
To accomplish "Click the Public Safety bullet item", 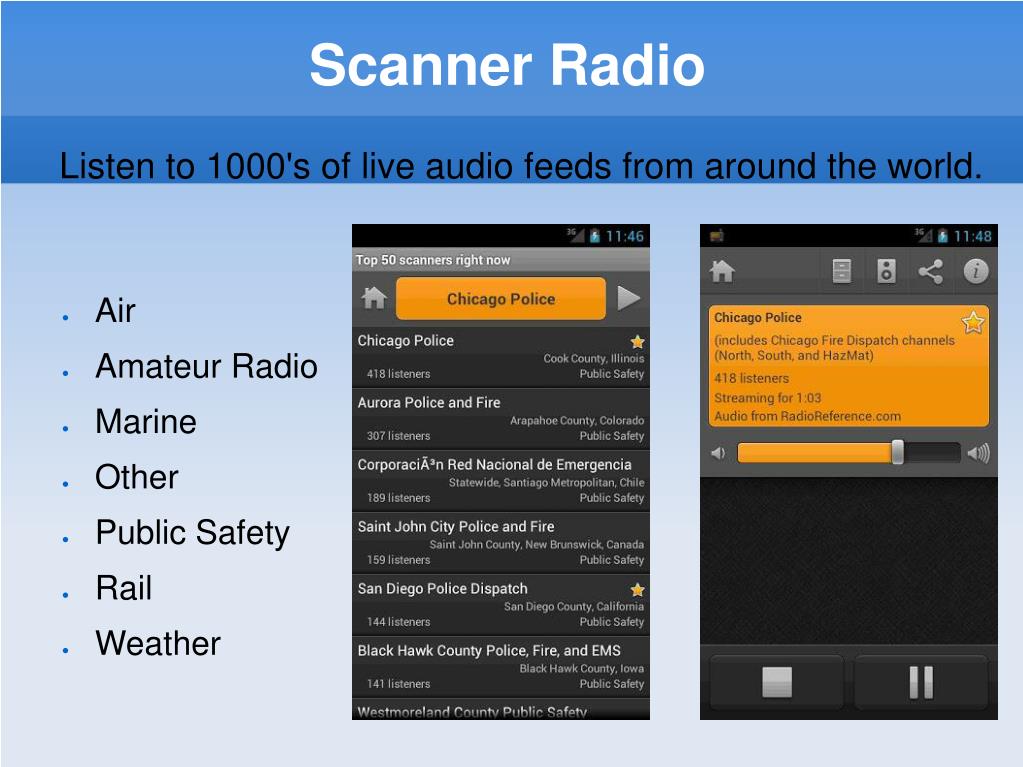I will point(192,533).
